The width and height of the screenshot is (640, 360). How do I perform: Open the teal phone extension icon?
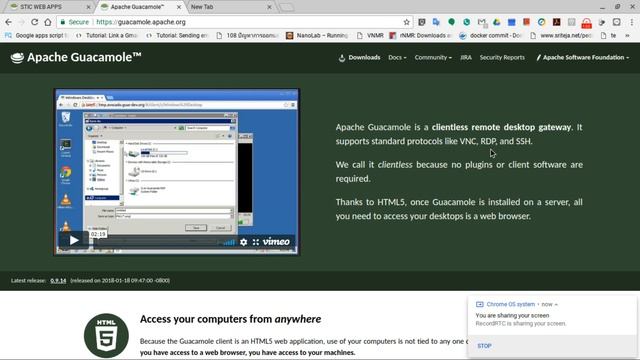467,22
